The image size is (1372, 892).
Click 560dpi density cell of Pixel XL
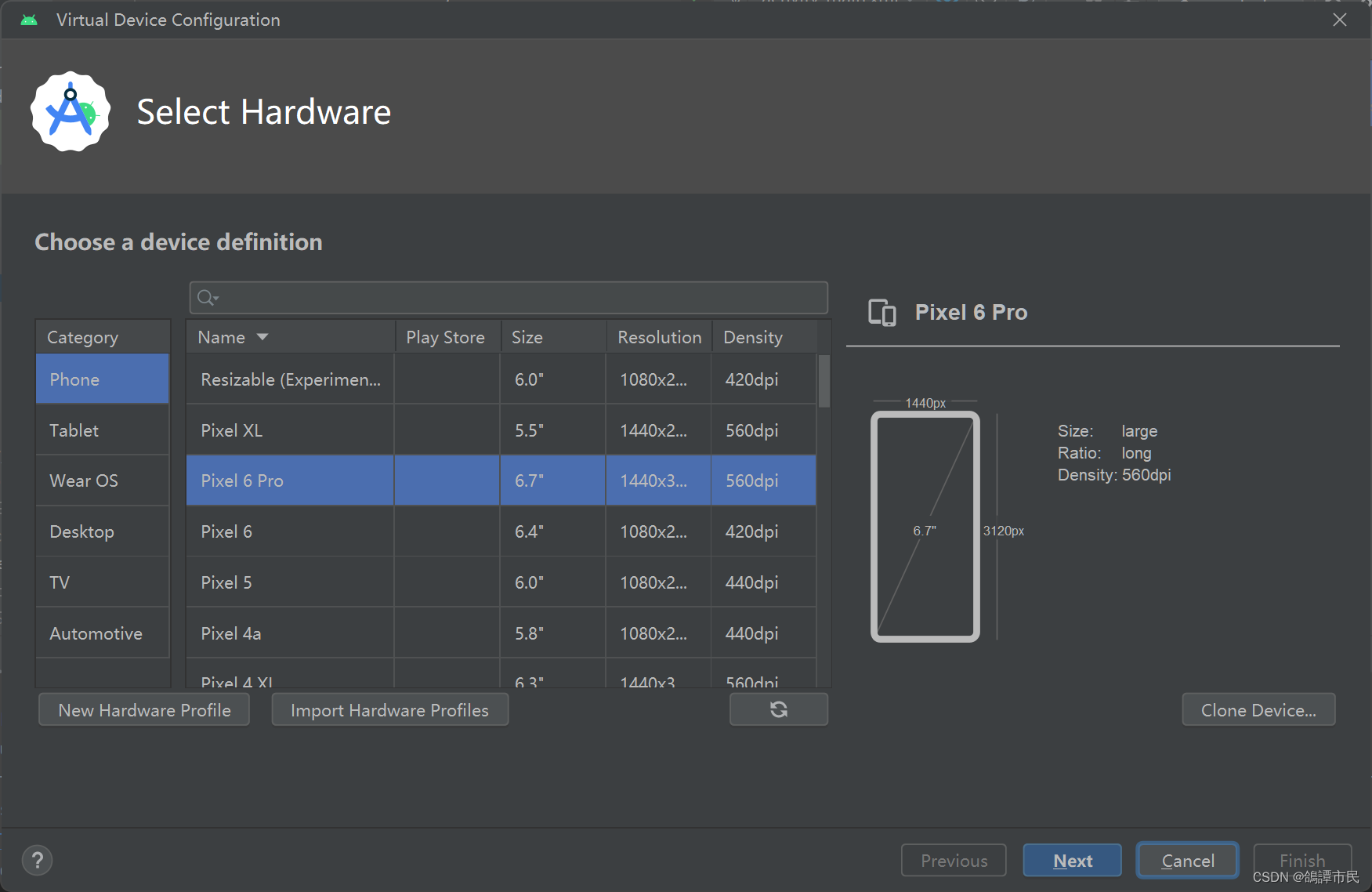pyautogui.click(x=764, y=430)
